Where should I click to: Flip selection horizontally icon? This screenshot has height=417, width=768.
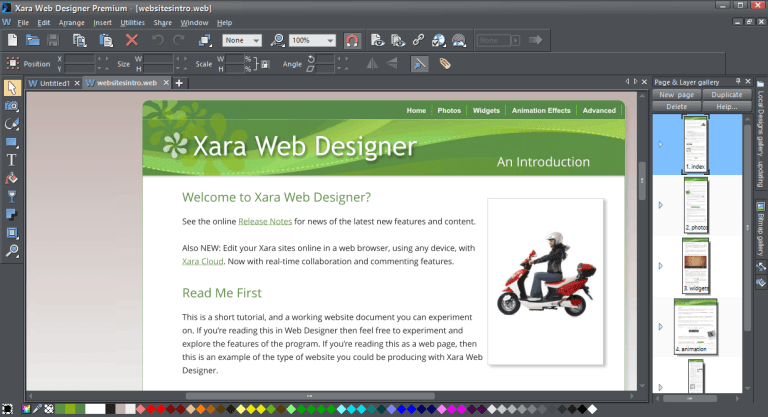[x=372, y=64]
